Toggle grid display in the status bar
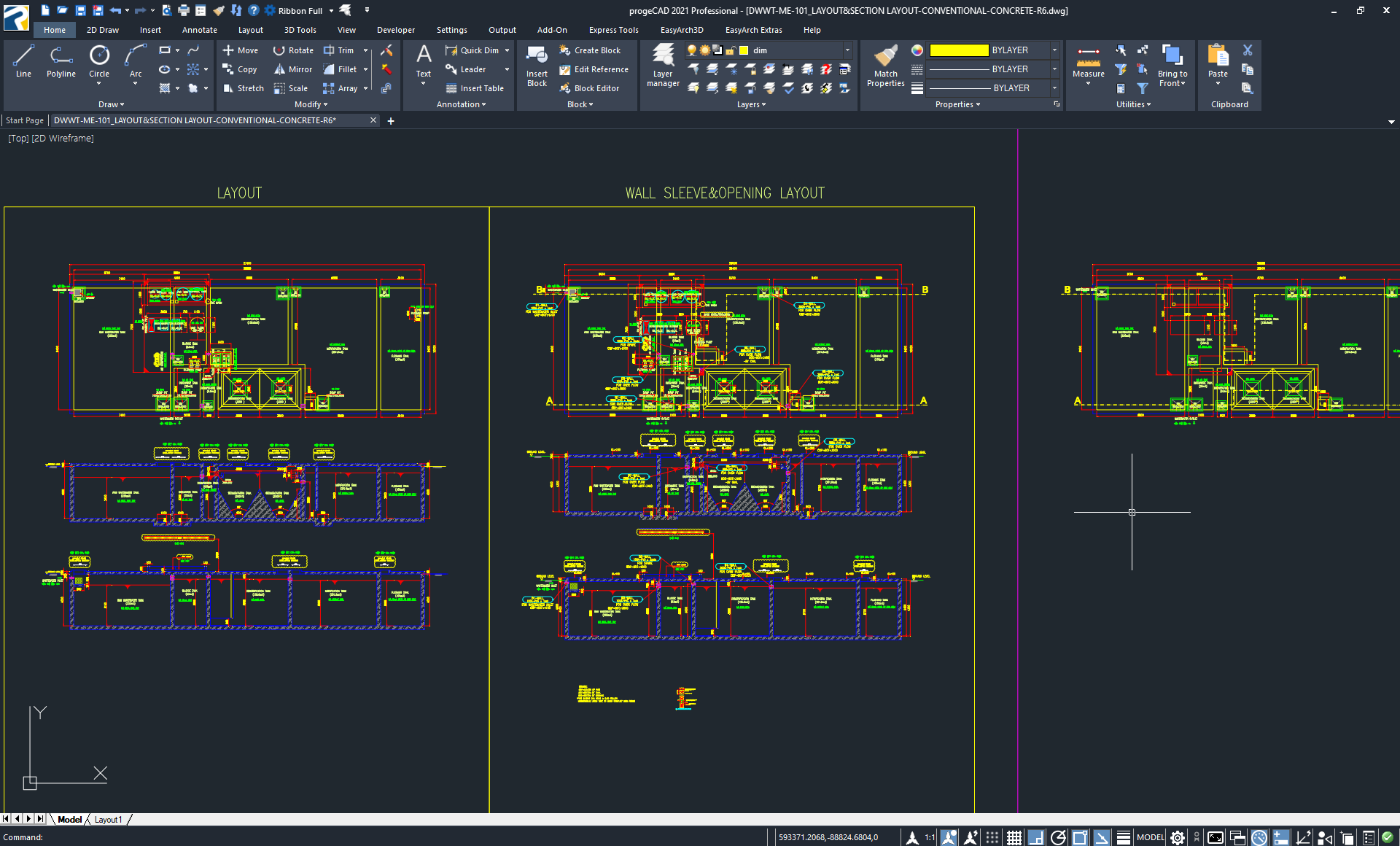The width and height of the screenshot is (1400, 846). tap(1014, 837)
